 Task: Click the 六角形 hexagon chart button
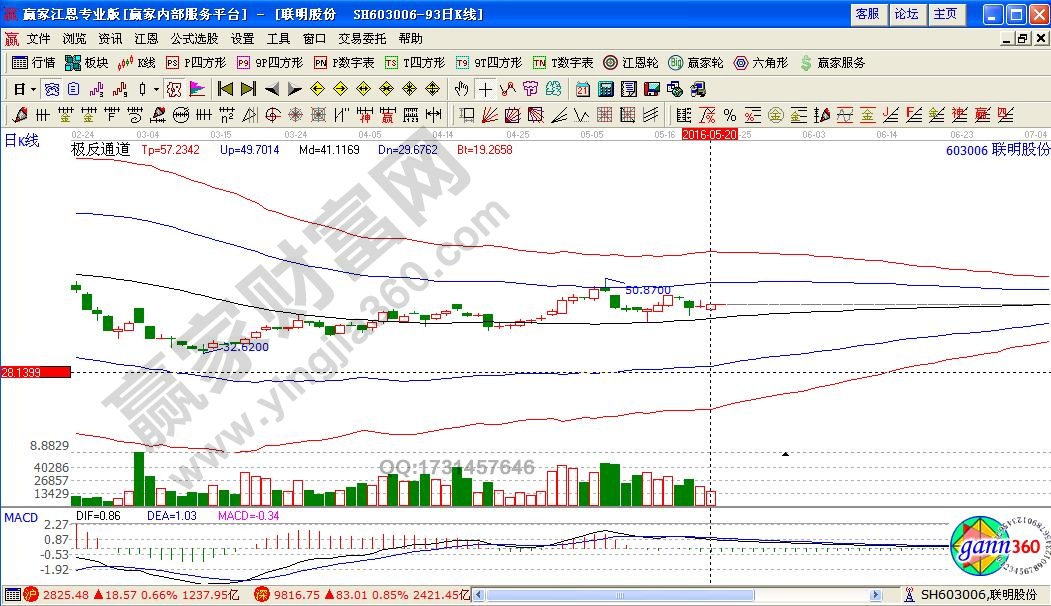(x=759, y=62)
